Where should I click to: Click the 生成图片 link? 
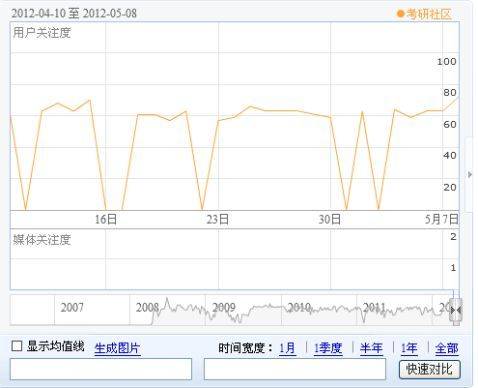(117, 348)
